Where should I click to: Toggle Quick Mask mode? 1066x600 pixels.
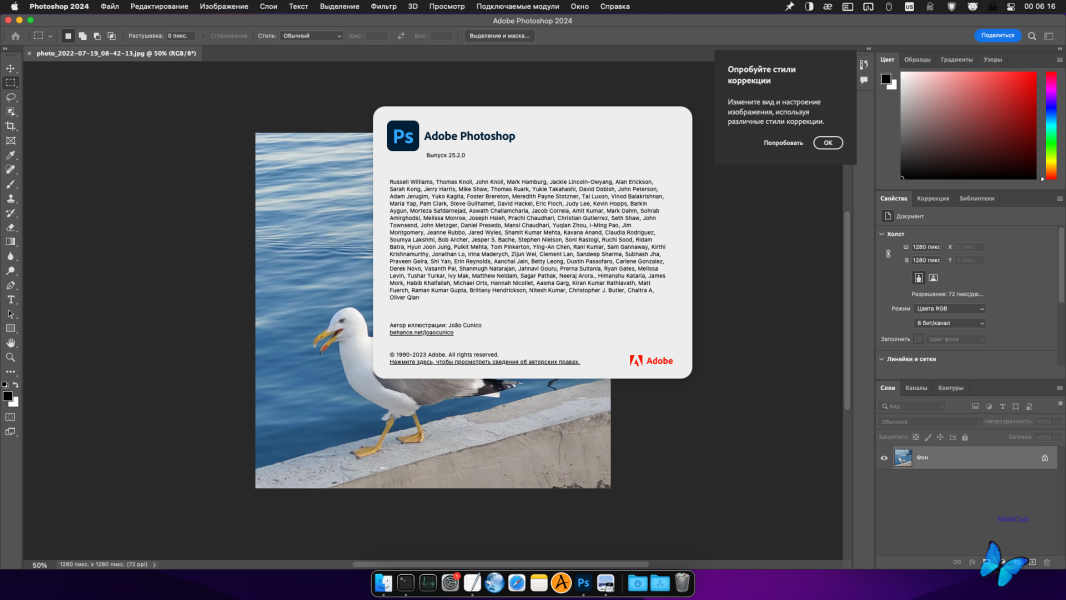coord(11,417)
